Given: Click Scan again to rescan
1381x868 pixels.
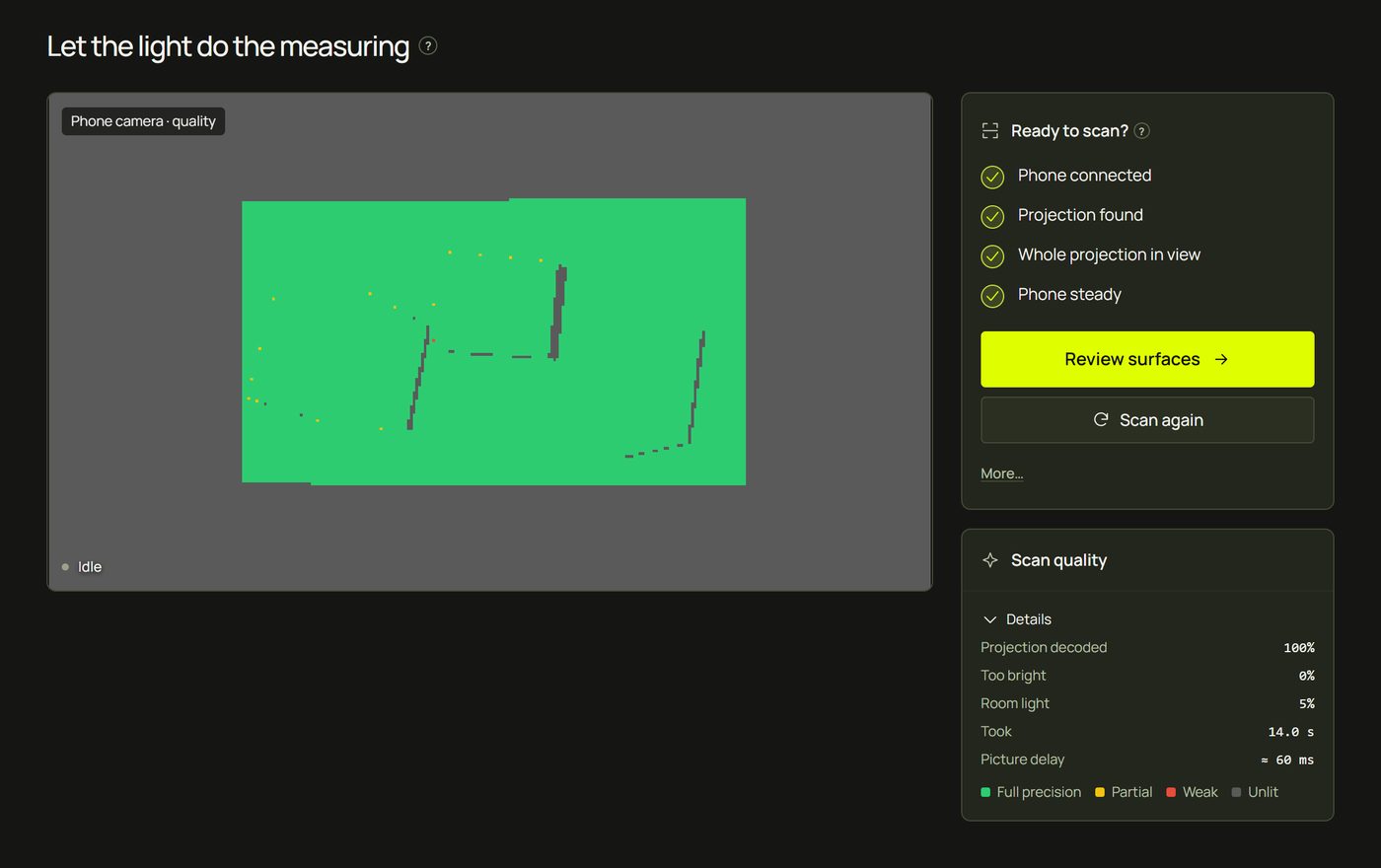Looking at the screenshot, I should tap(1147, 420).
